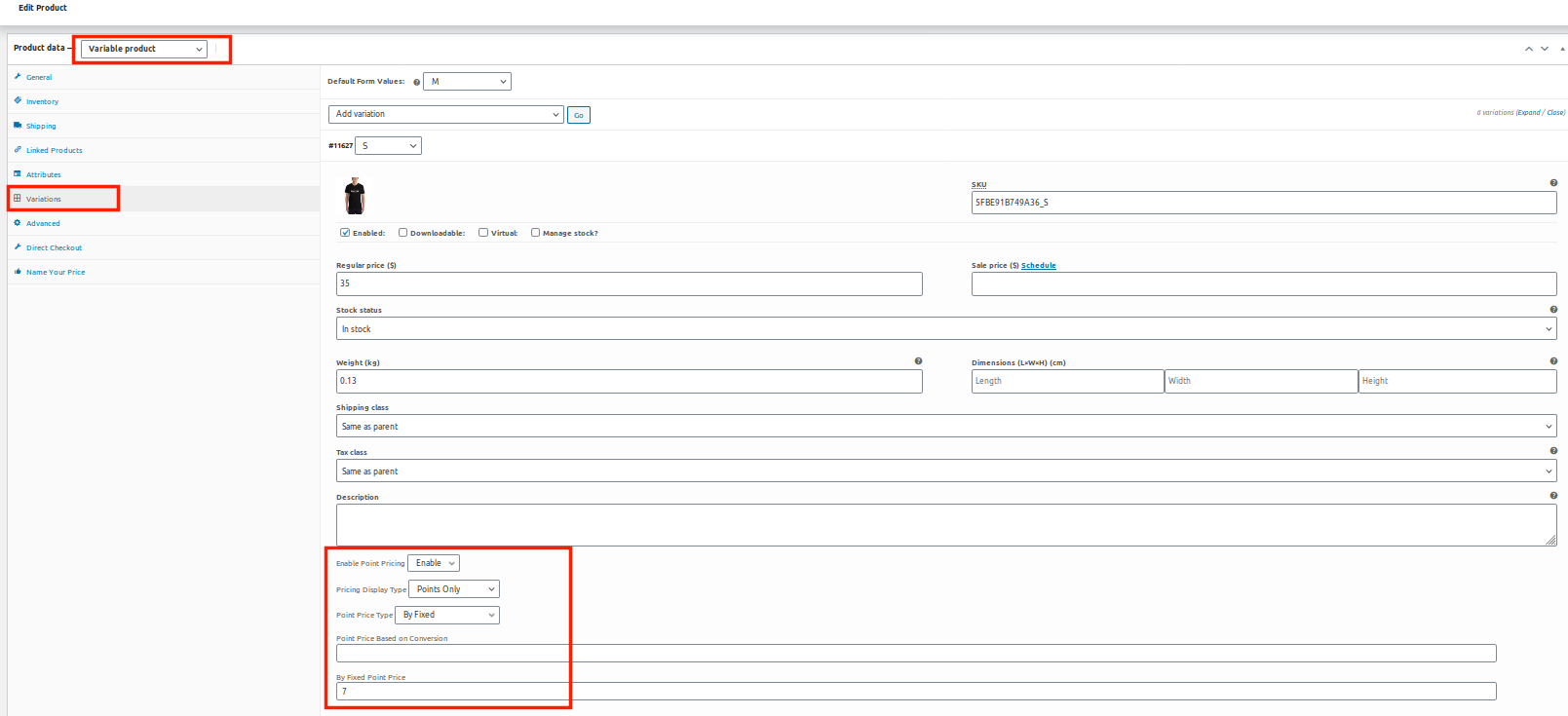Screen dimensions: 1568x716
Task: Open the Attributes tab
Action: tap(43, 174)
